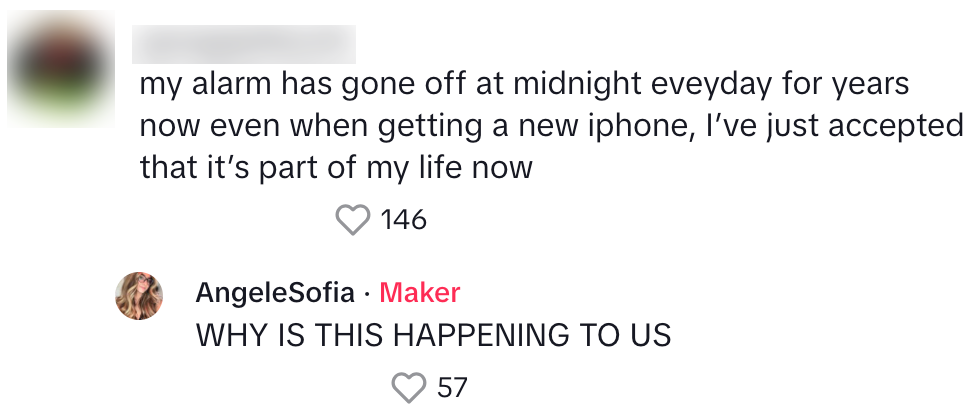Click the line "that it's part of my life now"
The height and width of the screenshot is (415, 976).
pyautogui.click(x=336, y=168)
